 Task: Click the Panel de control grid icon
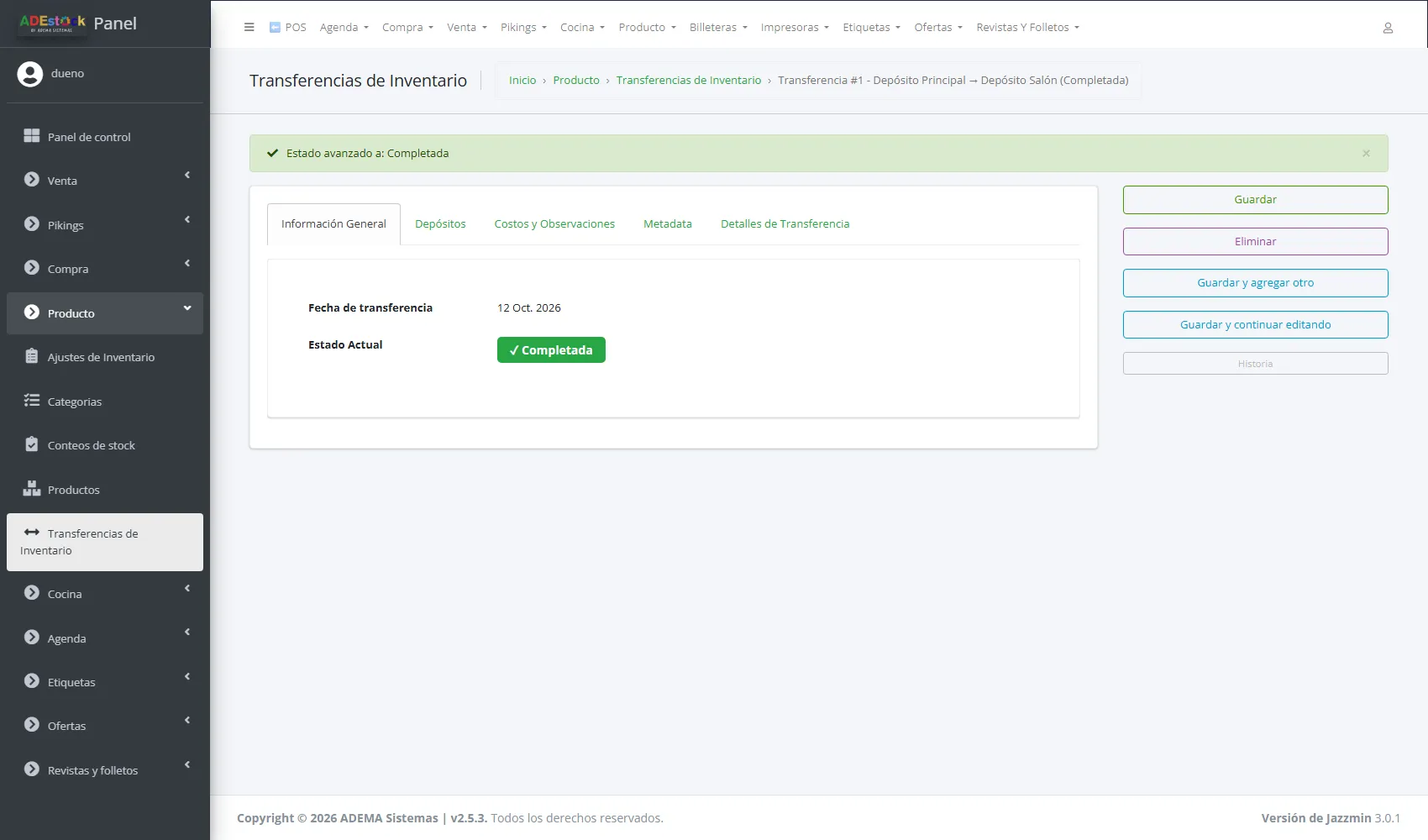point(32,136)
